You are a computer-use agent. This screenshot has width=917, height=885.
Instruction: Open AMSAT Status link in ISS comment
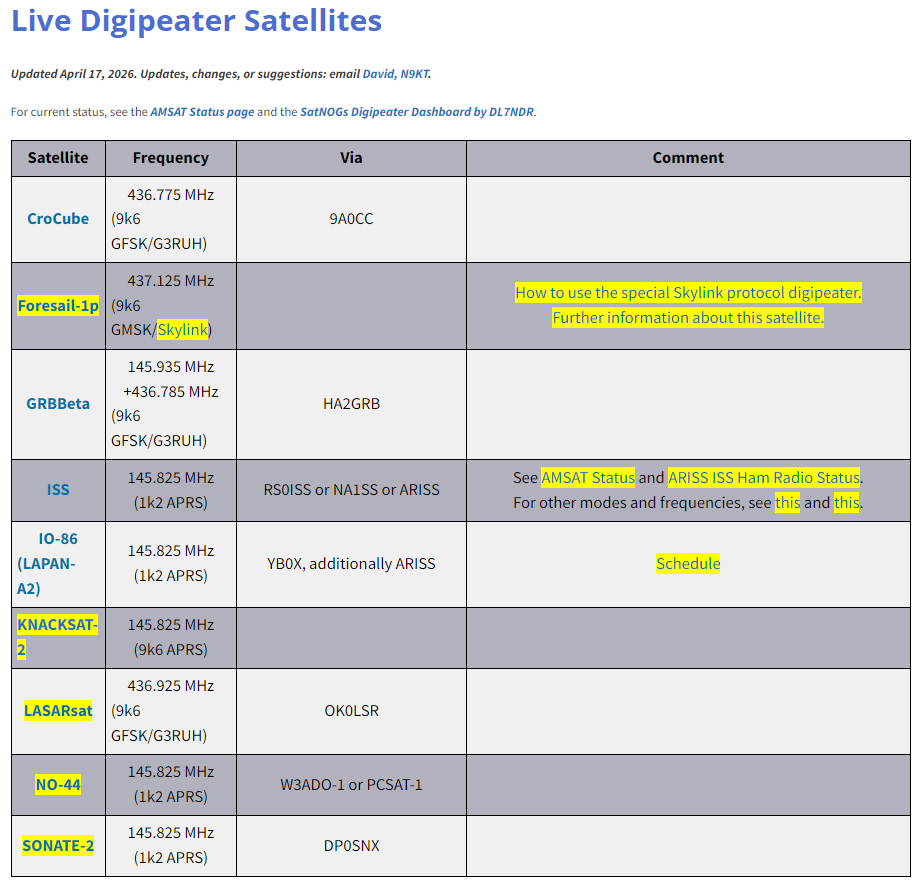(588, 477)
